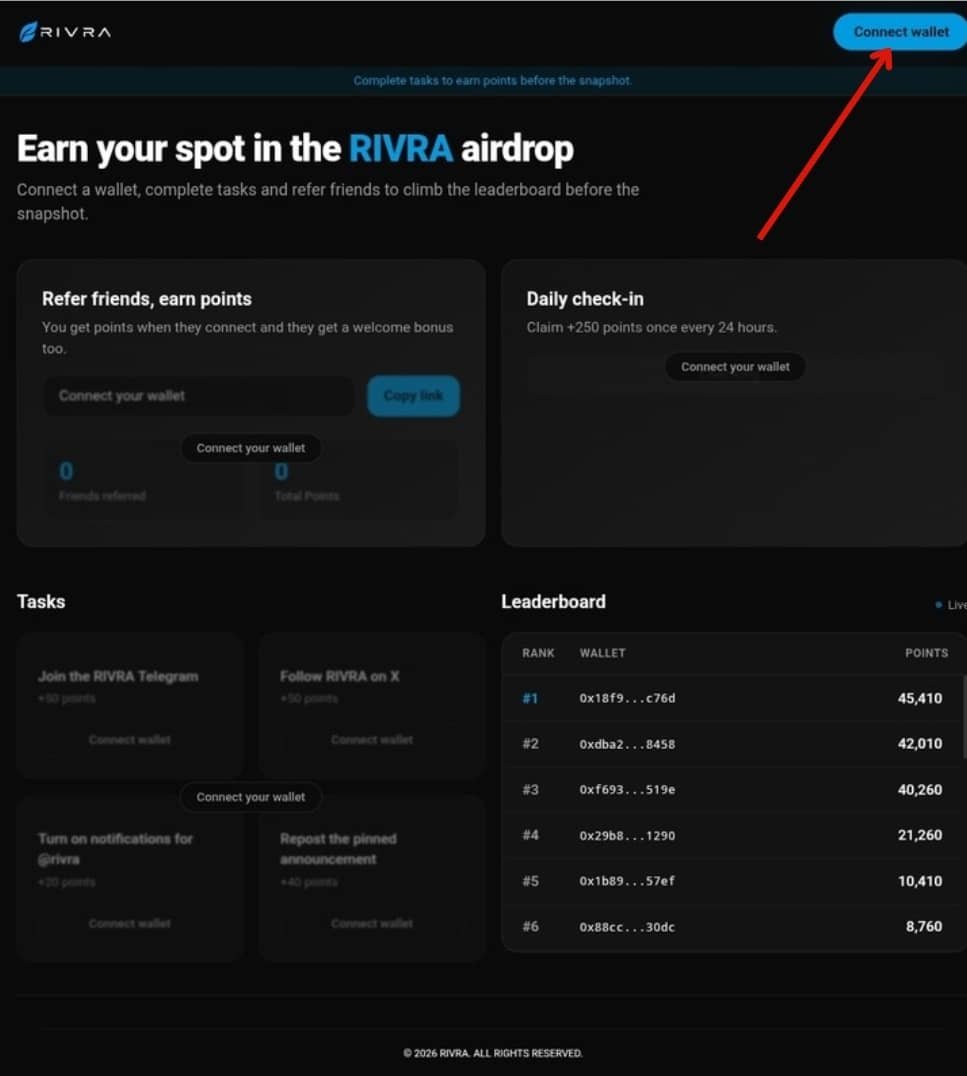Click Connect your wallet pill in referral card
Viewport: 967px width, 1076px height.
251,447
